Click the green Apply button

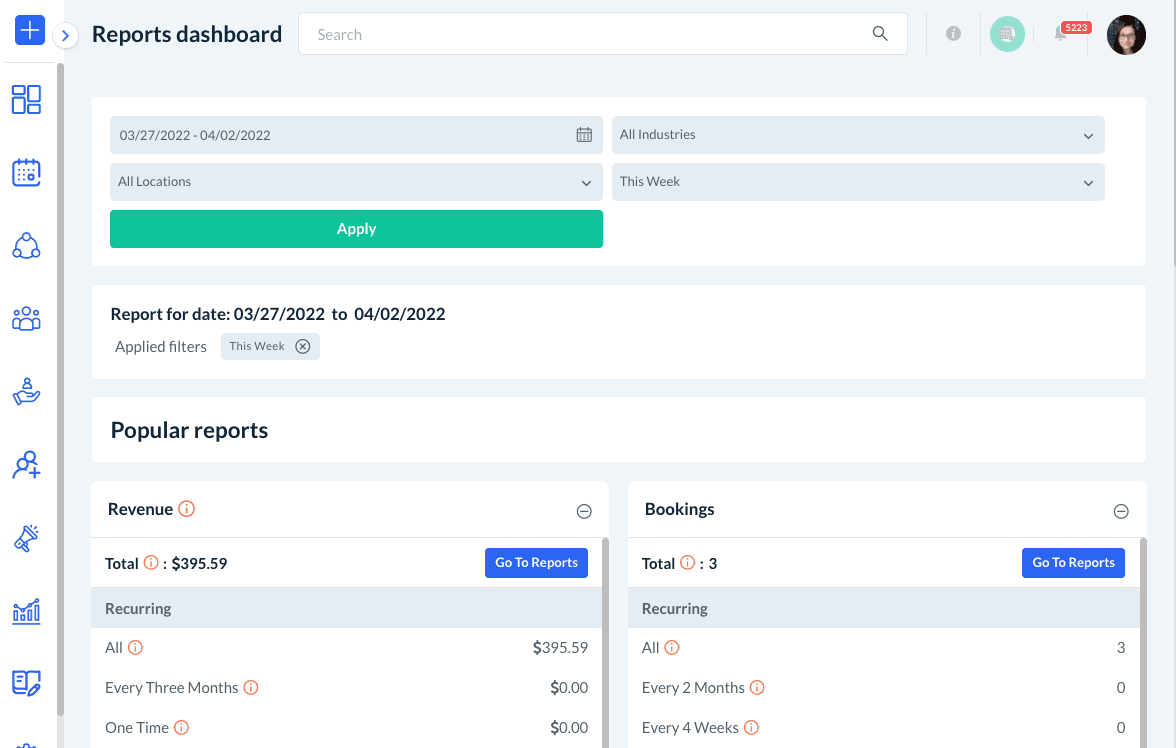(x=356, y=229)
